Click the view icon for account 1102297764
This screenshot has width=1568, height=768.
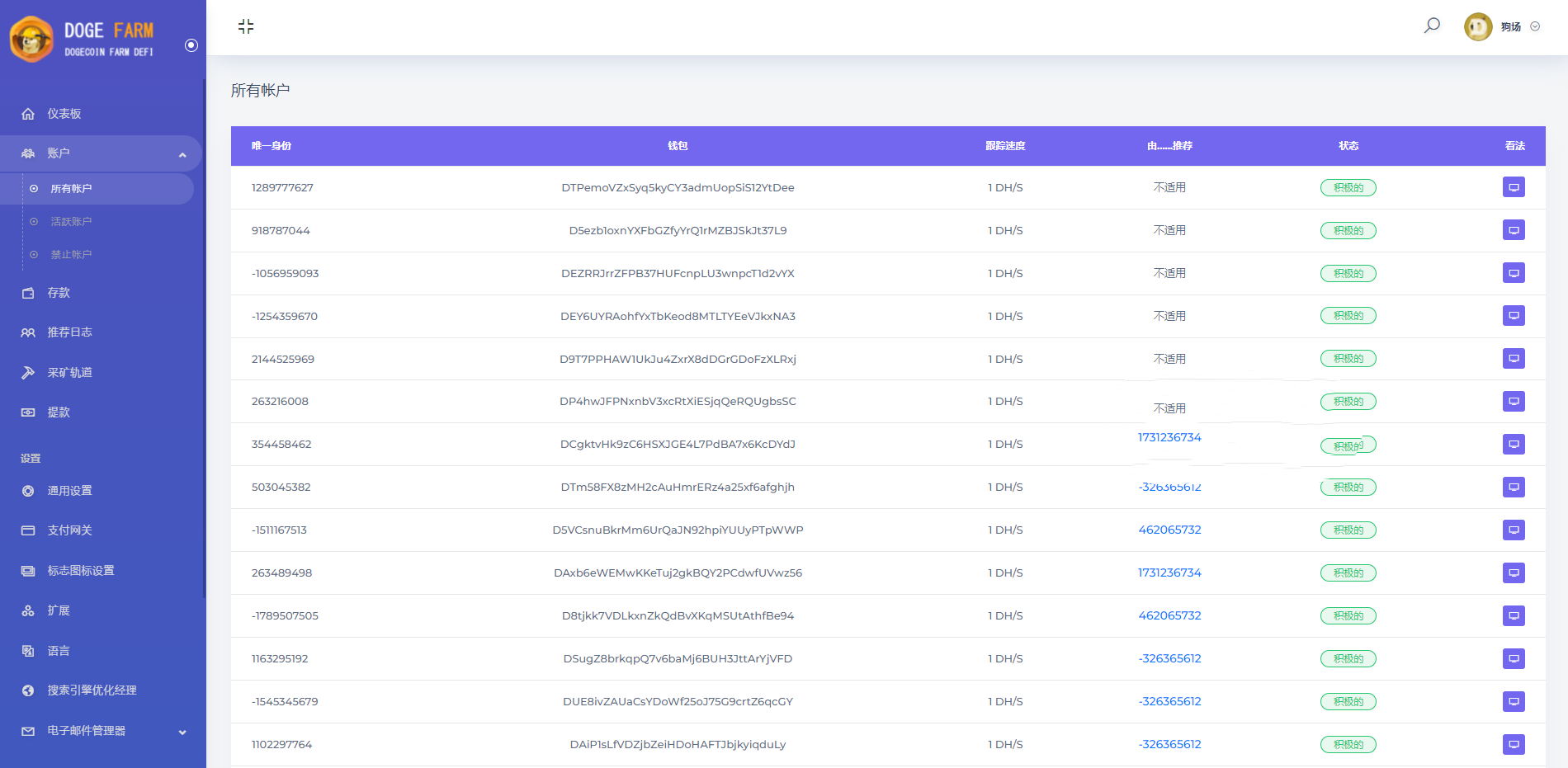1514,745
